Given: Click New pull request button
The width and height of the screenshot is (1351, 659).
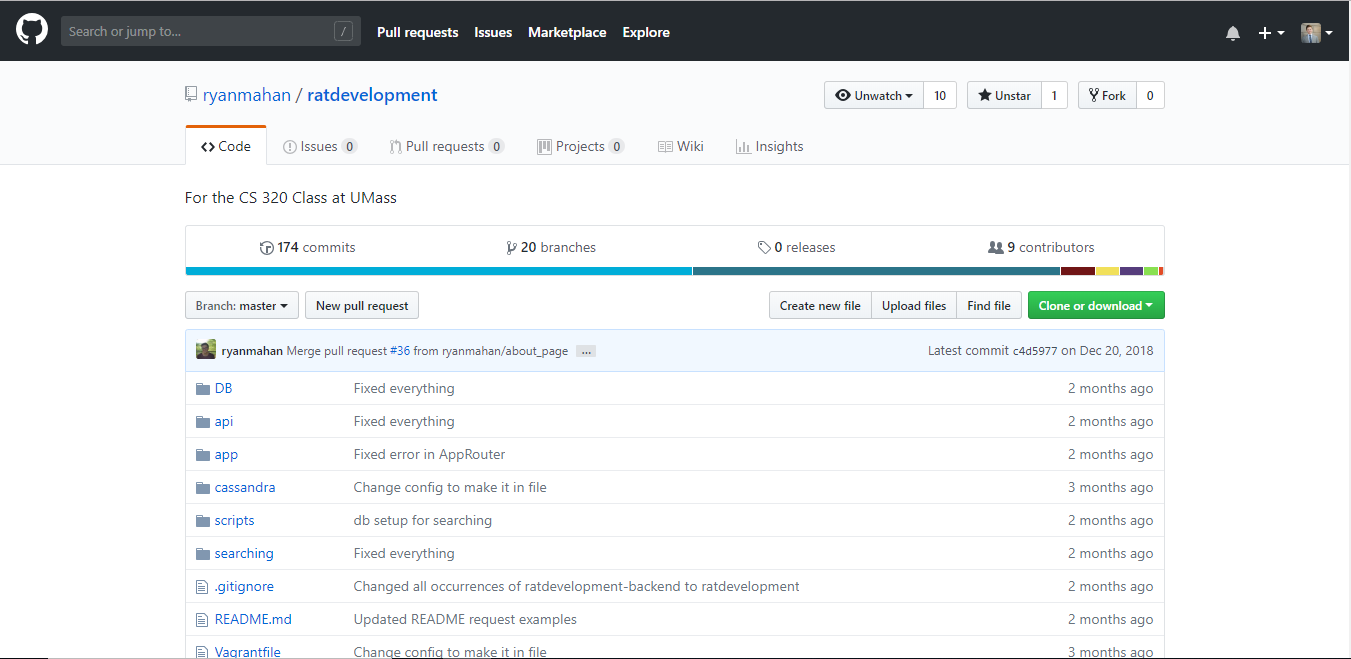Looking at the screenshot, I should tap(362, 306).
